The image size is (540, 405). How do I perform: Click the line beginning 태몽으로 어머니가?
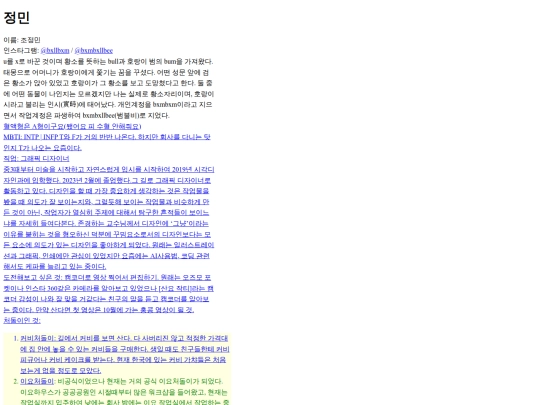coord(106,72)
